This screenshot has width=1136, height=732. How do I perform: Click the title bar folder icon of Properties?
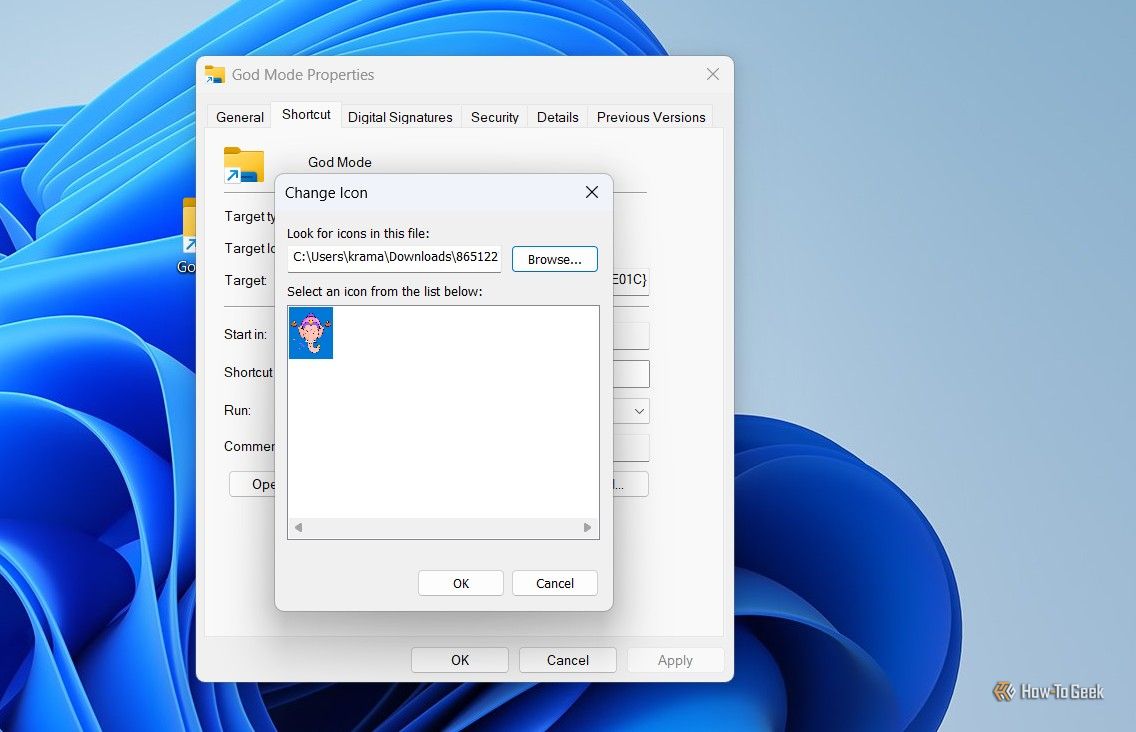[x=214, y=74]
